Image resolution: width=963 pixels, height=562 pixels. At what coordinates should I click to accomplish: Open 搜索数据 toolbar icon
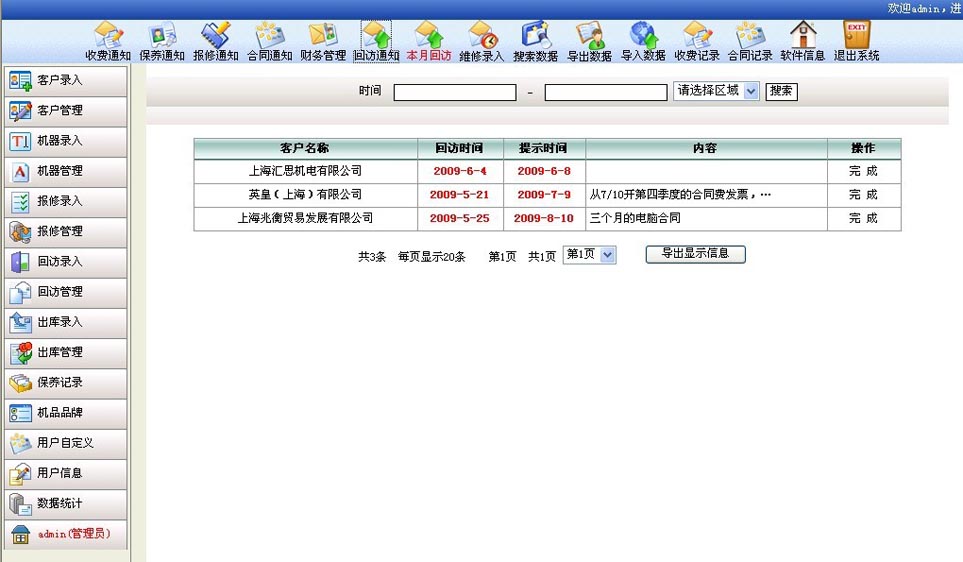coord(536,41)
